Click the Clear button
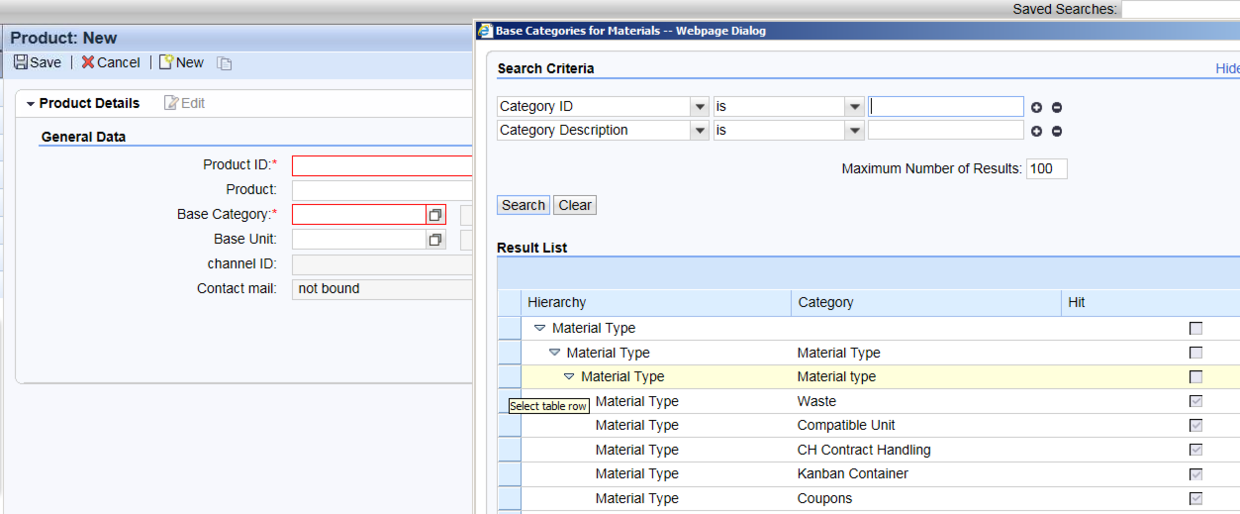 [x=575, y=205]
